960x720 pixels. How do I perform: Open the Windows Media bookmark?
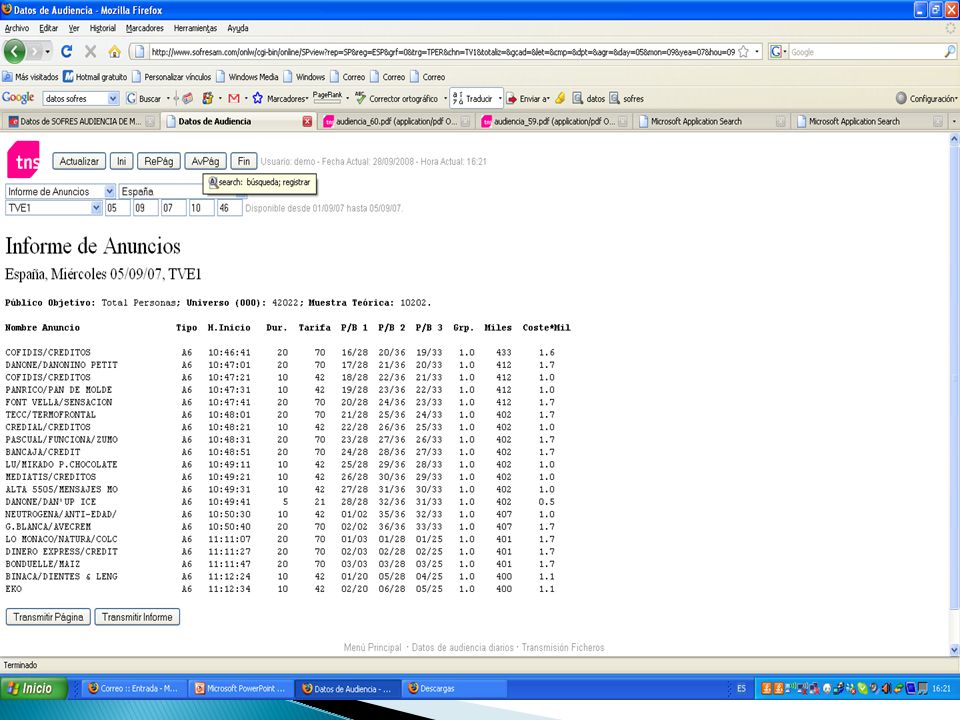[x=247, y=77]
